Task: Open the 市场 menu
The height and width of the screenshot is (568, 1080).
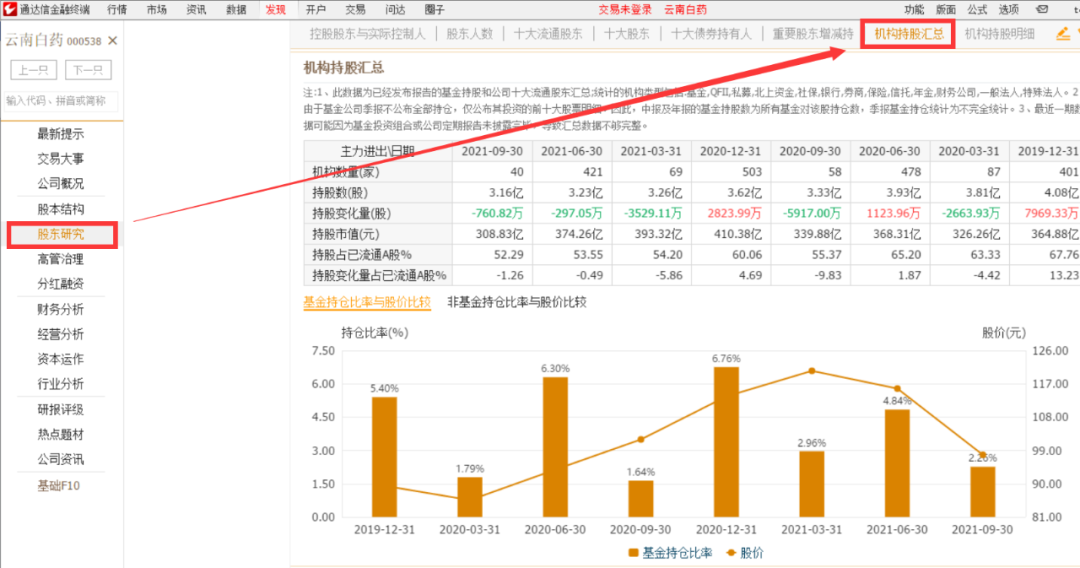Action: (156, 10)
